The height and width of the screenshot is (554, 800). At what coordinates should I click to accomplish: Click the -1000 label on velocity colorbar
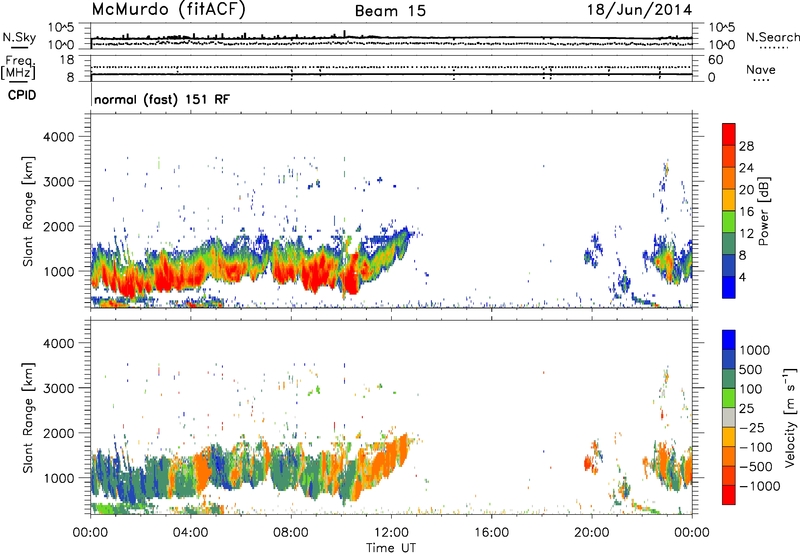click(760, 486)
